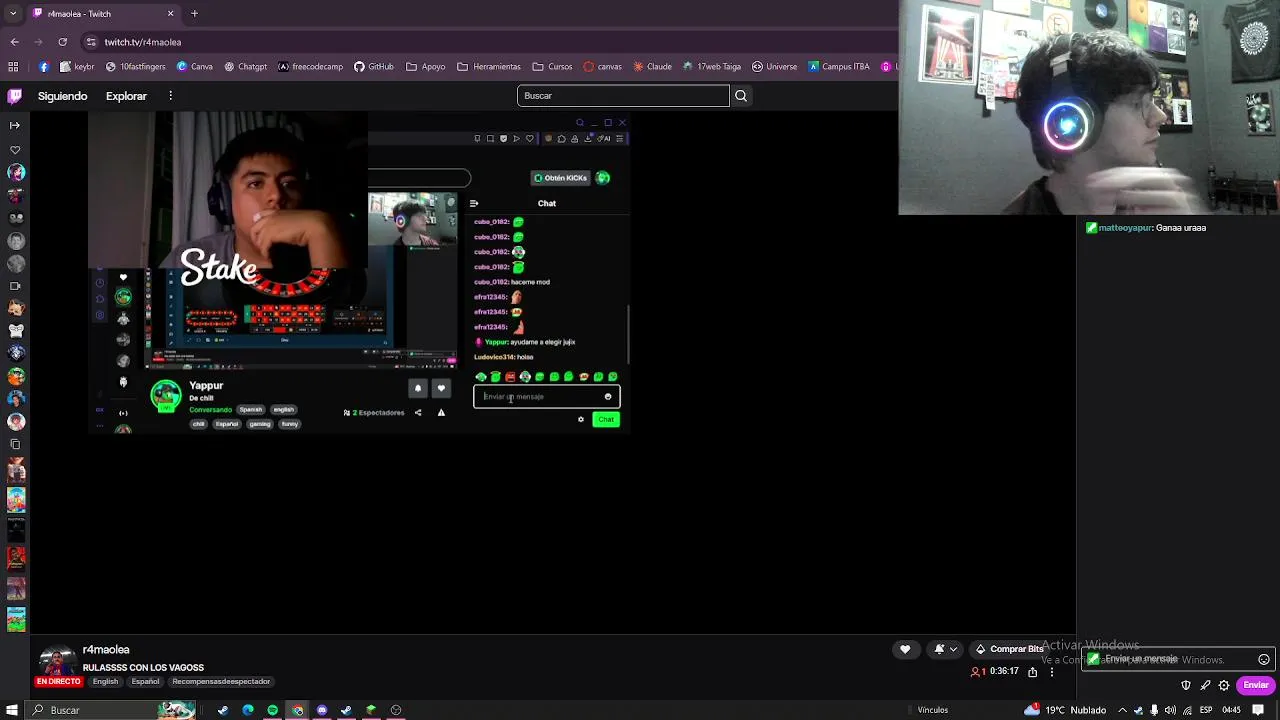This screenshot has height=720, width=1280.
Task: Open stream options three-dots menu under Comprar Bits
Action: (x=1052, y=672)
